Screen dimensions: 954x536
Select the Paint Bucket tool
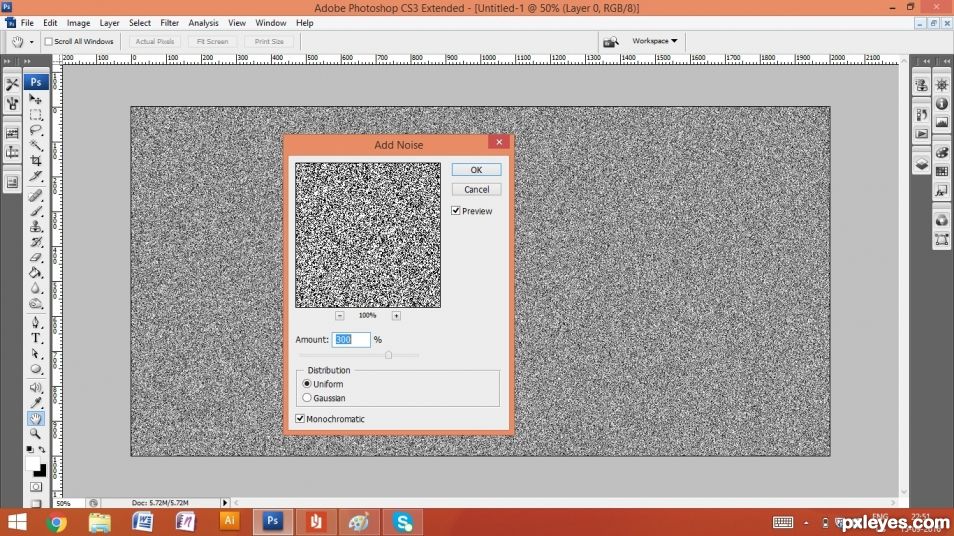pos(36,273)
